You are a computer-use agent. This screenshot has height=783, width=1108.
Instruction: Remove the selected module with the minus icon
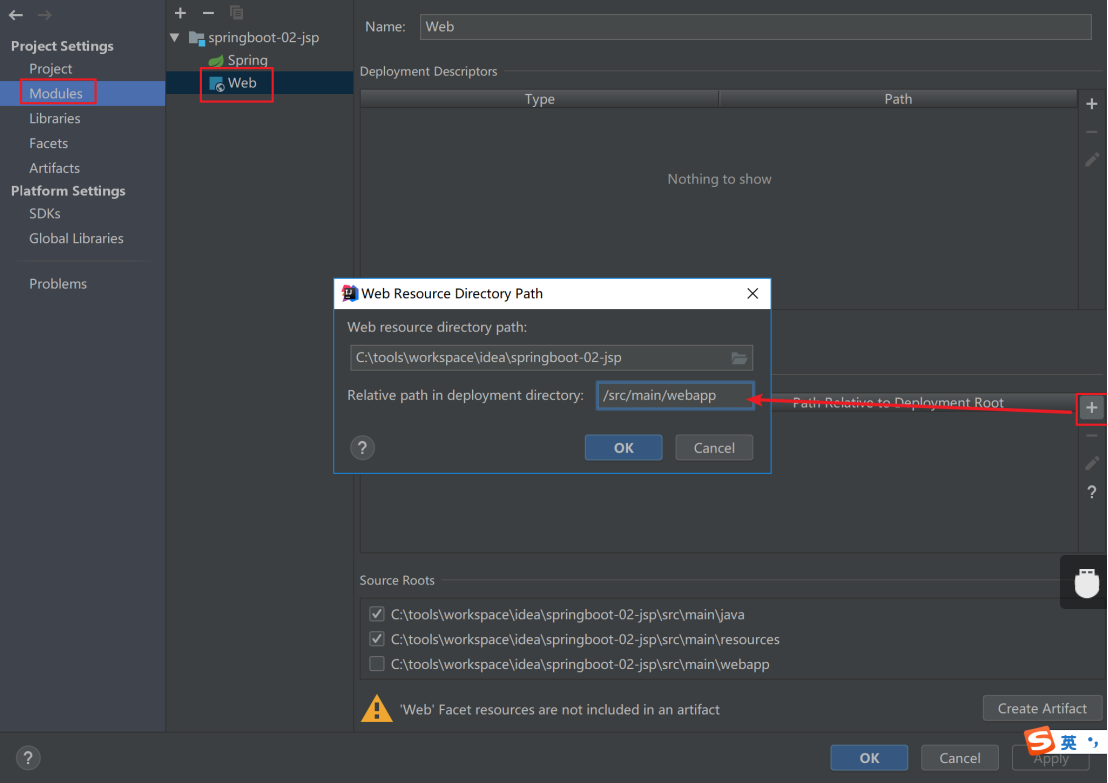tap(208, 13)
